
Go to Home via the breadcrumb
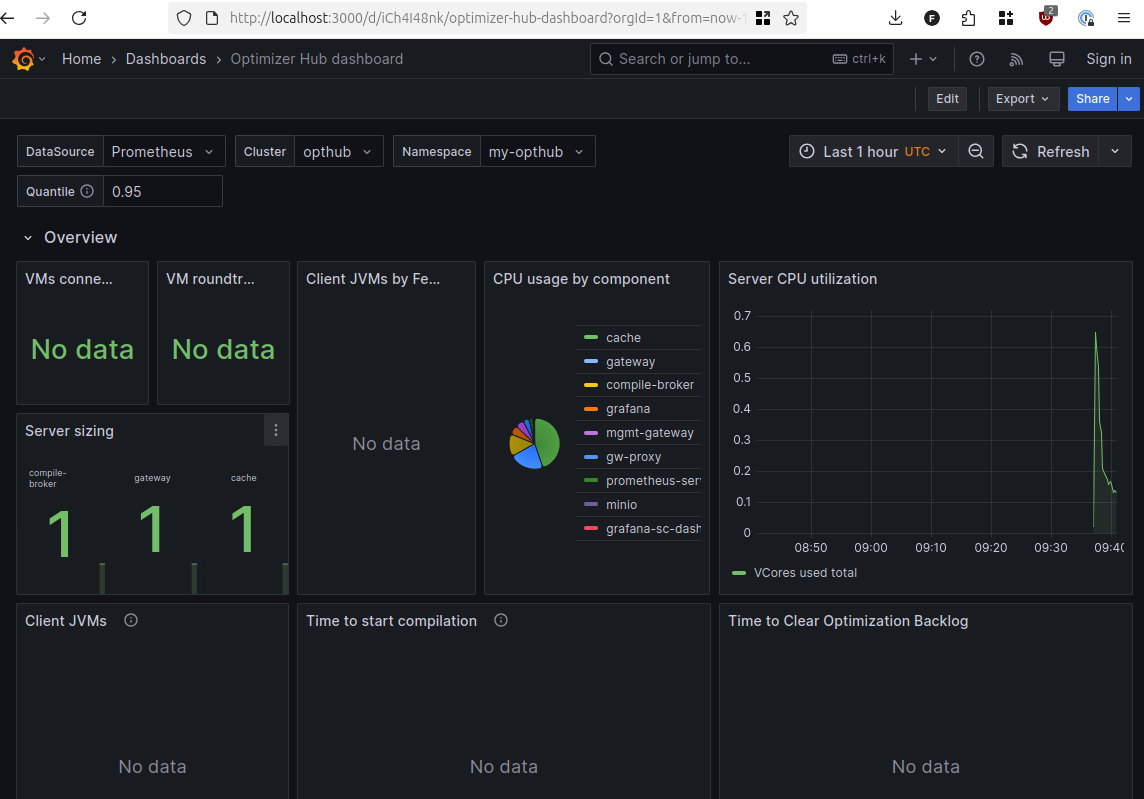81,58
